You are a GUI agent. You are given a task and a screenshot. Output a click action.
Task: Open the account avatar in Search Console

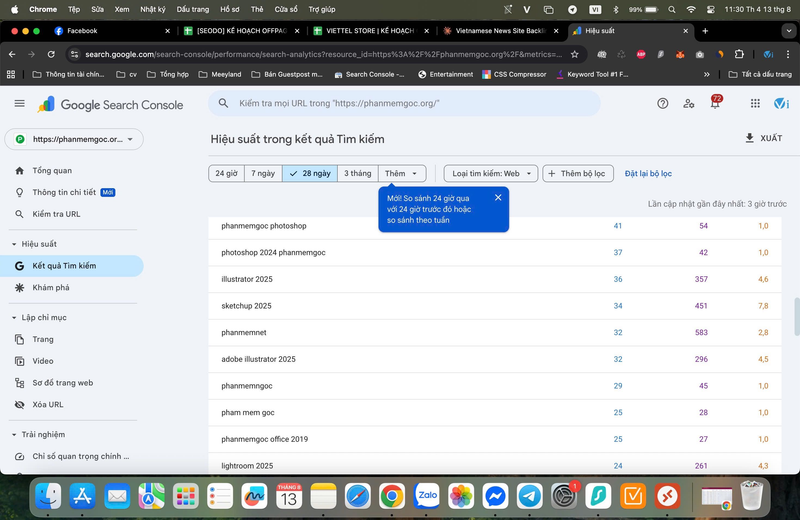(781, 104)
